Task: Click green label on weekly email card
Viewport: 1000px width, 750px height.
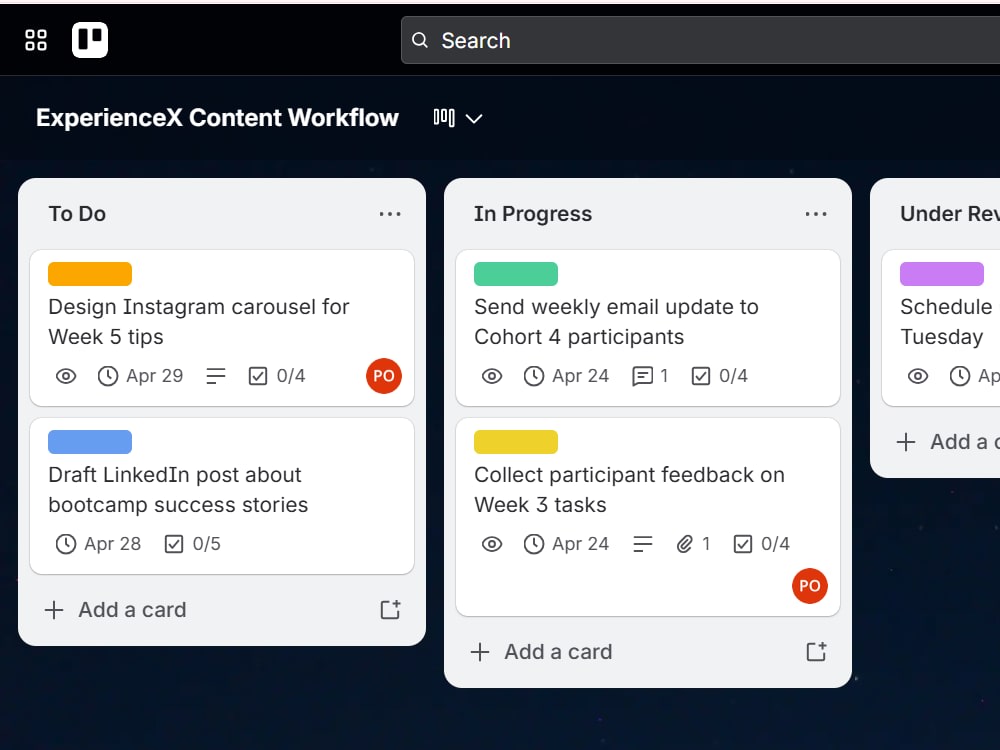Action: (516, 274)
